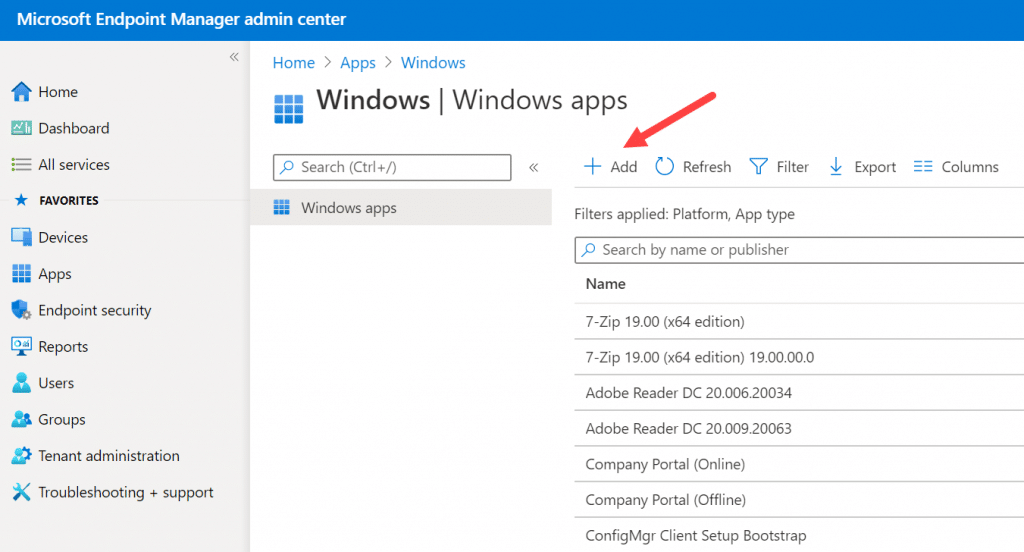Click magnifier icon in Search (Ctrl+/) box

(287, 167)
